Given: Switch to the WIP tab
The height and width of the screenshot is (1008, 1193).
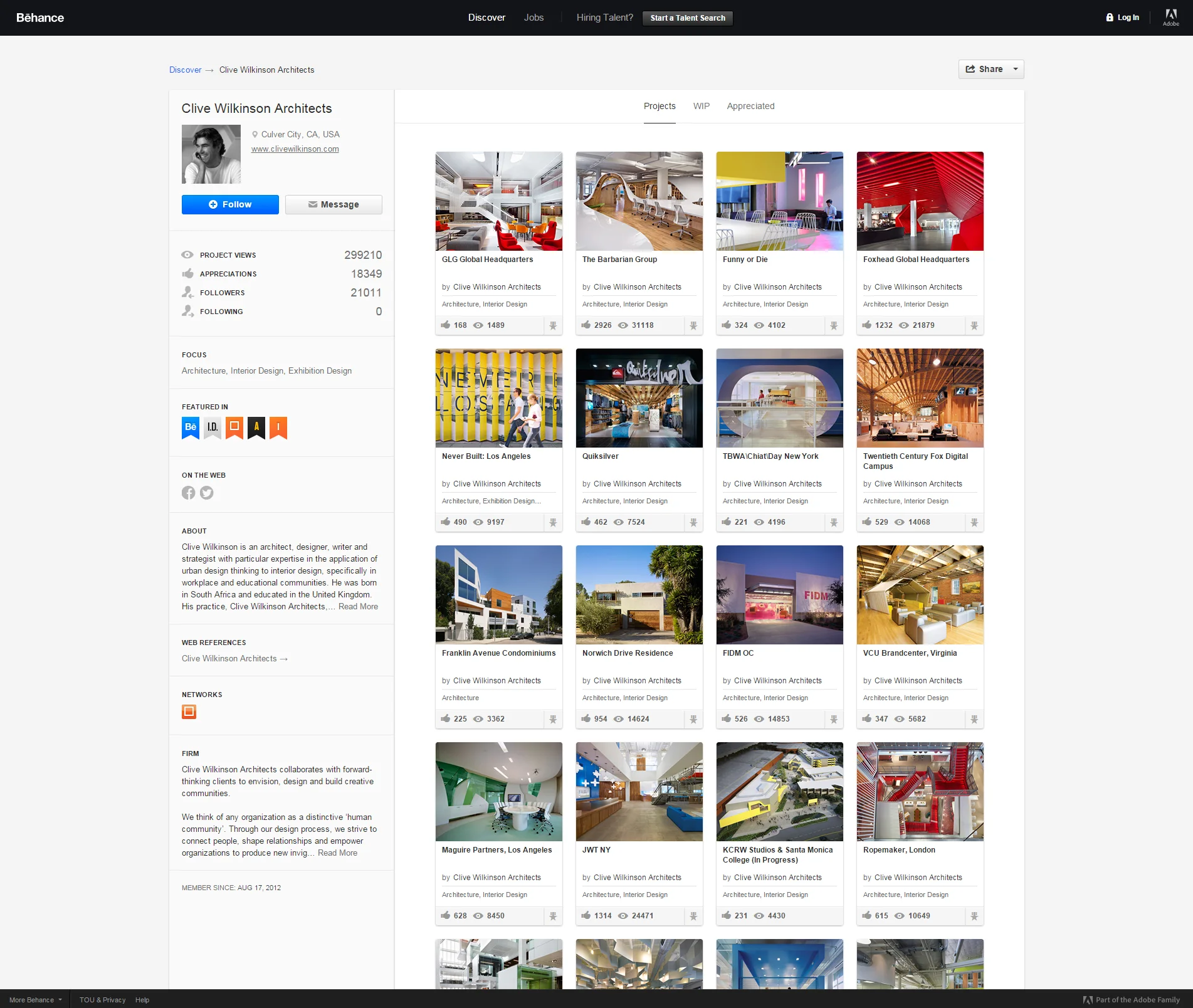Looking at the screenshot, I should click(702, 106).
